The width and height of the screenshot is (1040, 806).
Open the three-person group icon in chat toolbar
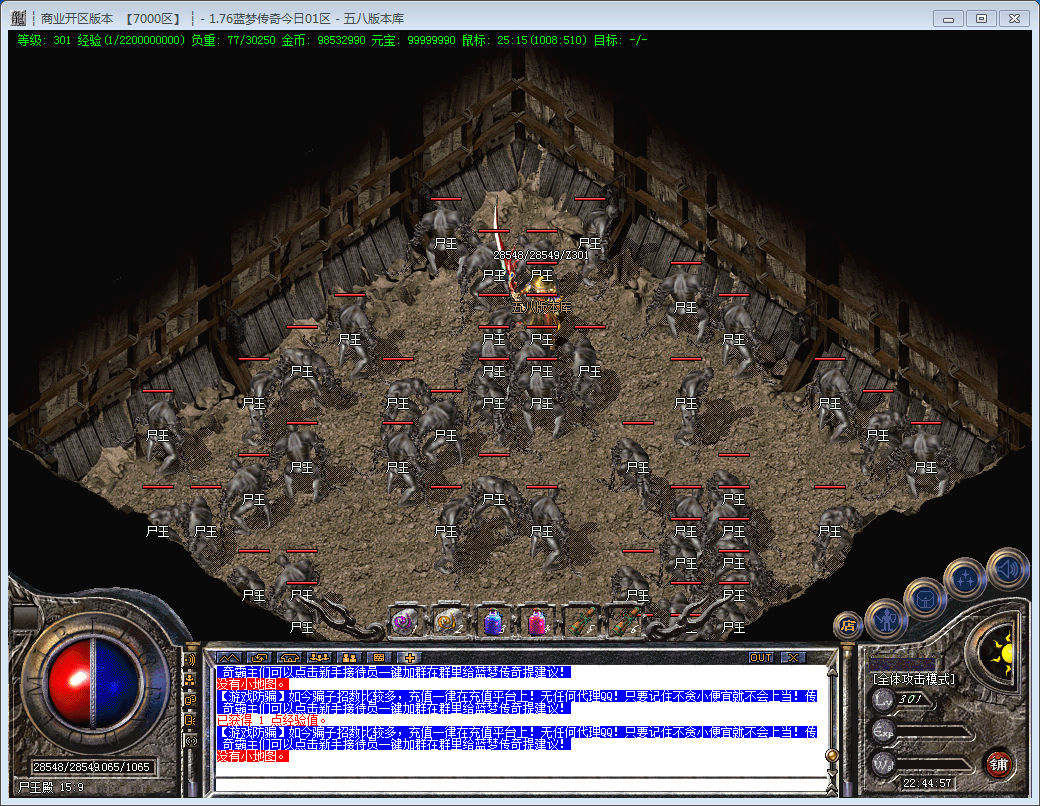tap(319, 657)
